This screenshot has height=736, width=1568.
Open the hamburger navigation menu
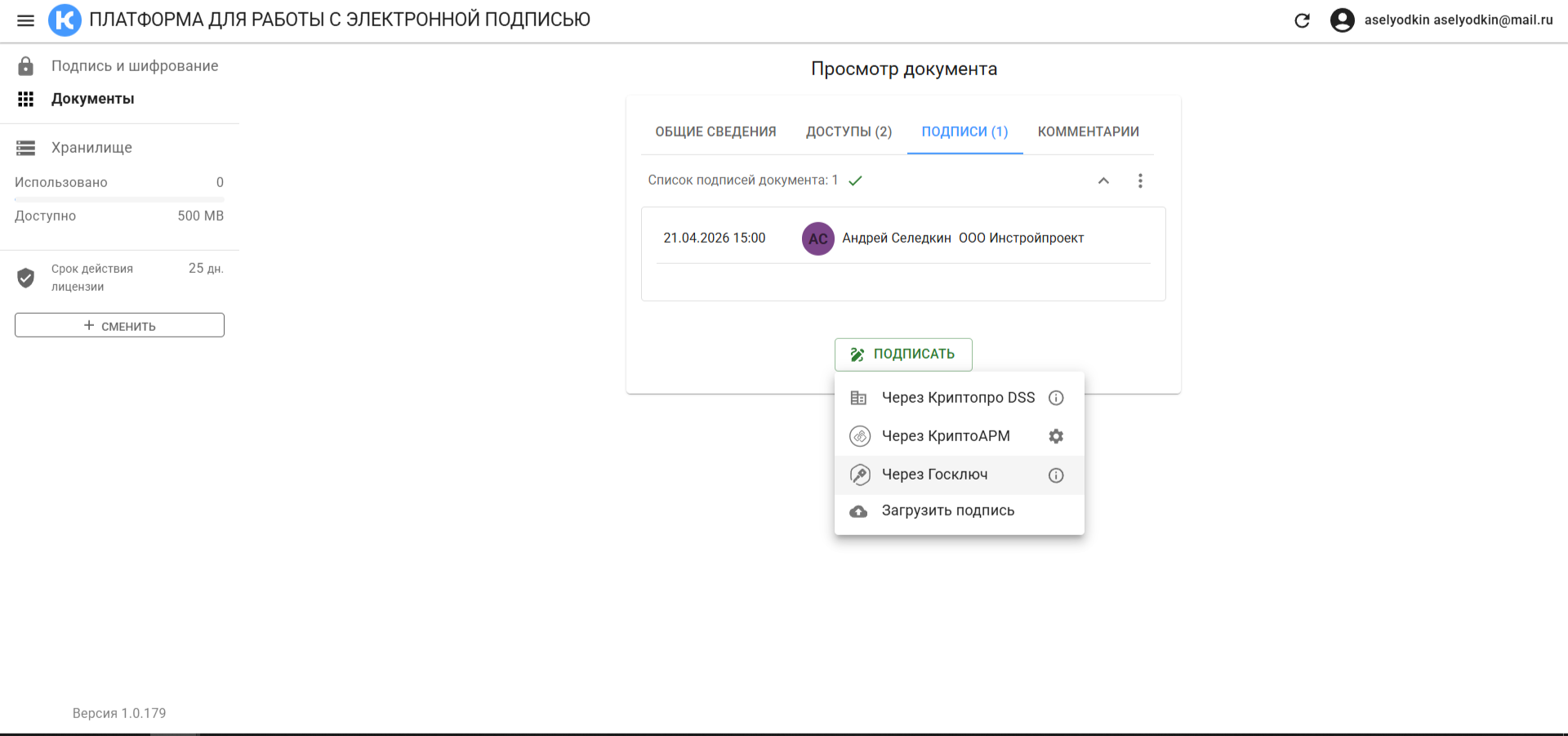25,20
